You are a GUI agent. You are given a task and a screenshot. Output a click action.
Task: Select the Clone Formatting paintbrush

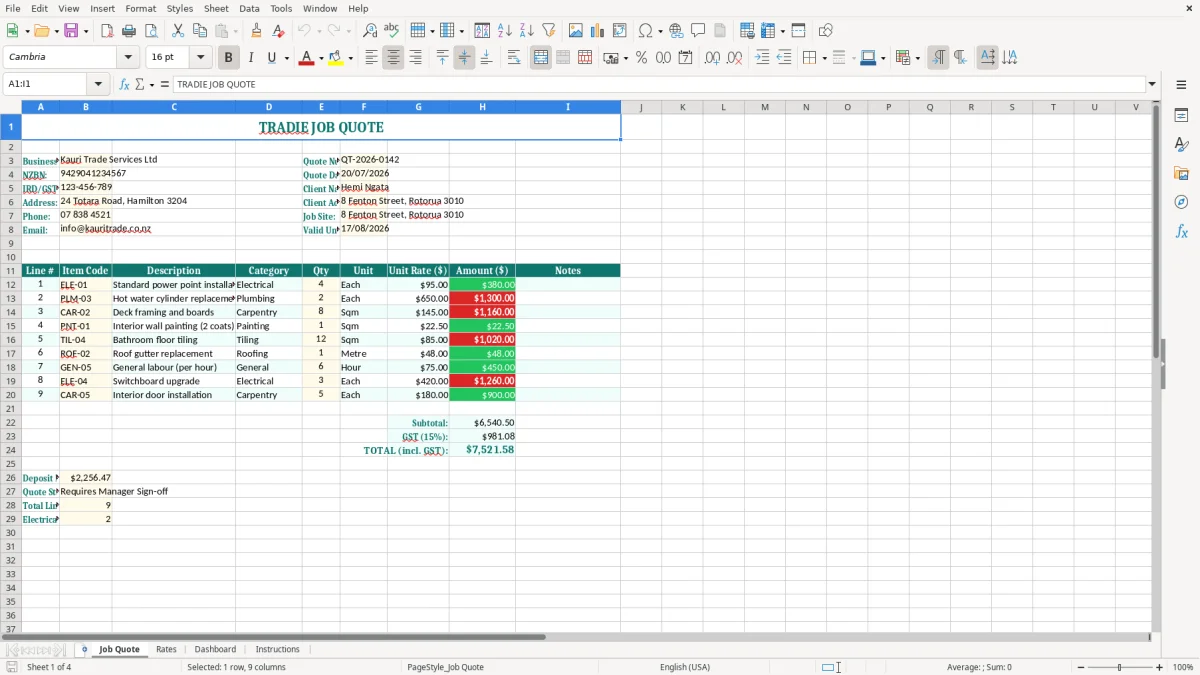[x=257, y=31]
